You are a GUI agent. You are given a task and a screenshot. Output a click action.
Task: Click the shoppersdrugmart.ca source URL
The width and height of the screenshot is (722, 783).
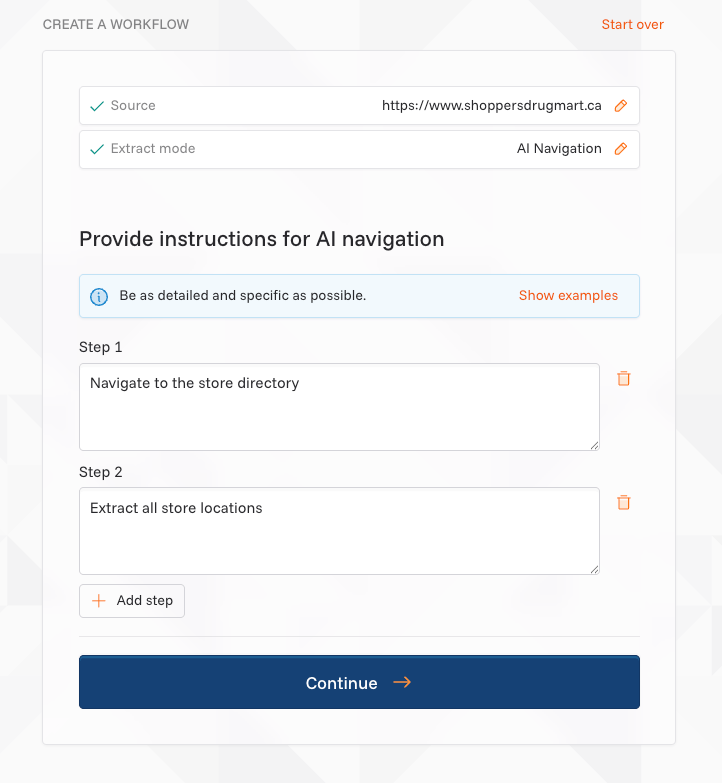coord(491,106)
